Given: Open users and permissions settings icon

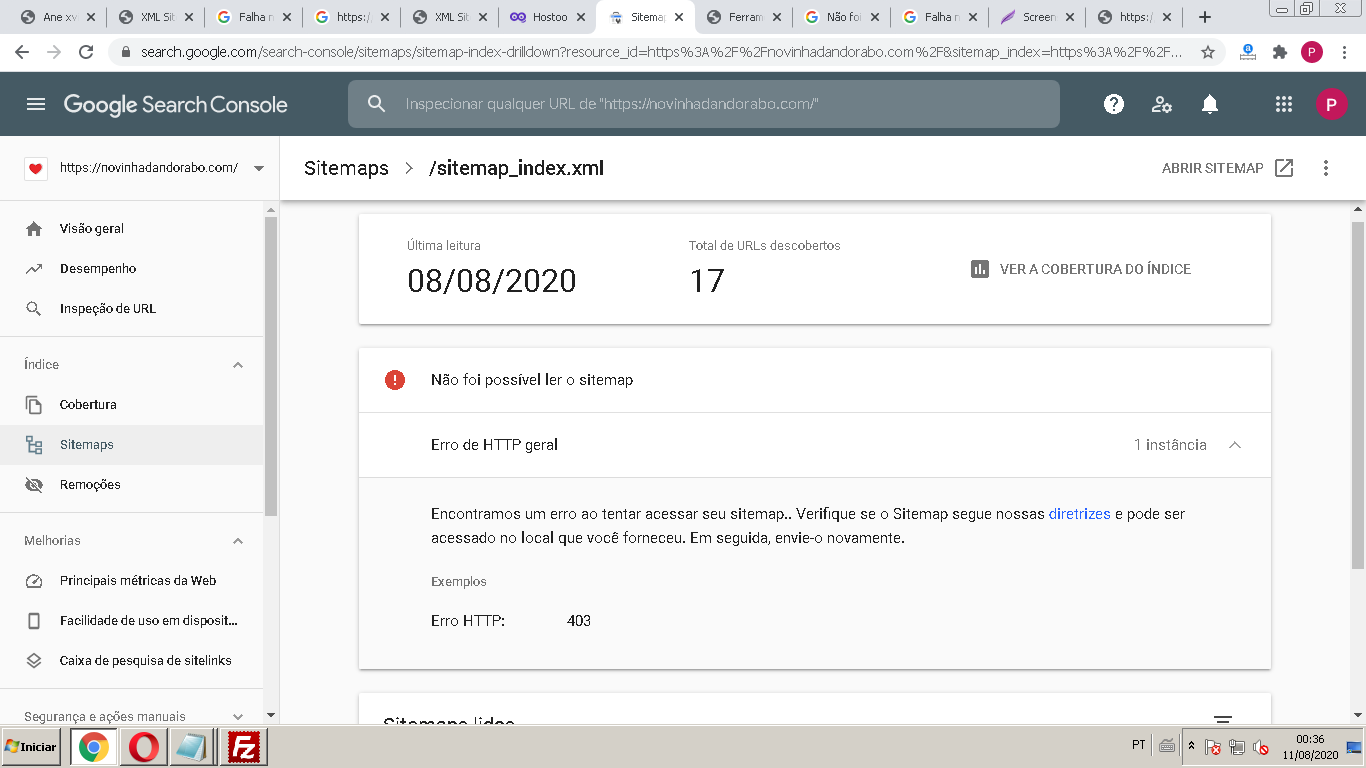Looking at the screenshot, I should click(x=1162, y=104).
